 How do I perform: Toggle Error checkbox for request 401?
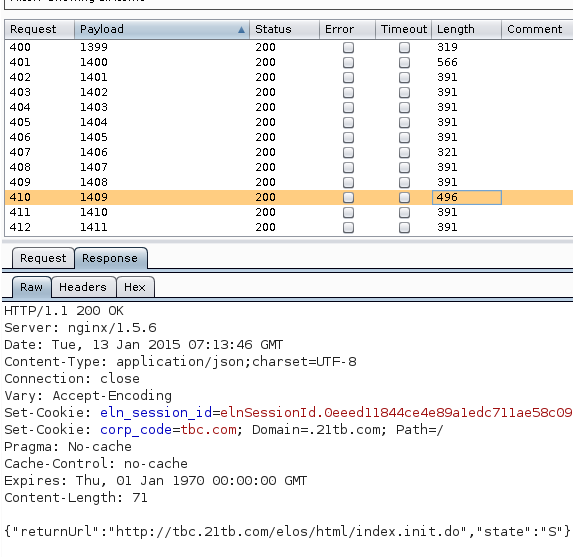(348, 62)
